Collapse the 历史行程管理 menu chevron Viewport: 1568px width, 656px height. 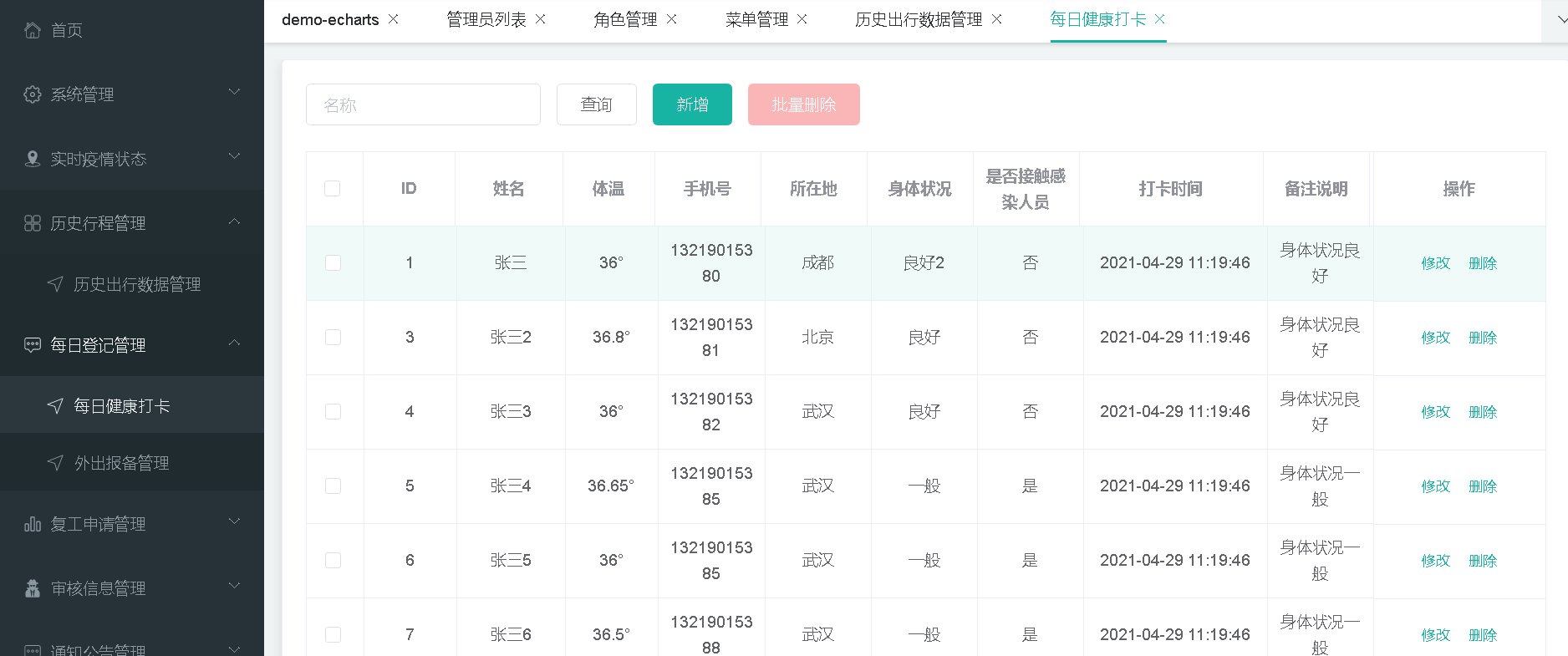[x=235, y=221]
